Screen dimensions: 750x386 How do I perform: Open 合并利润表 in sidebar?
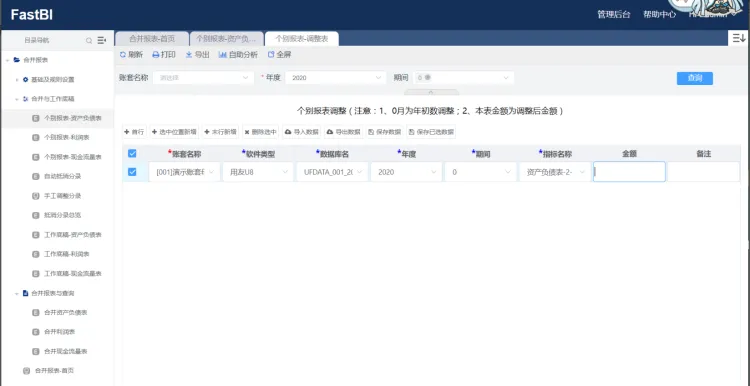(59, 332)
